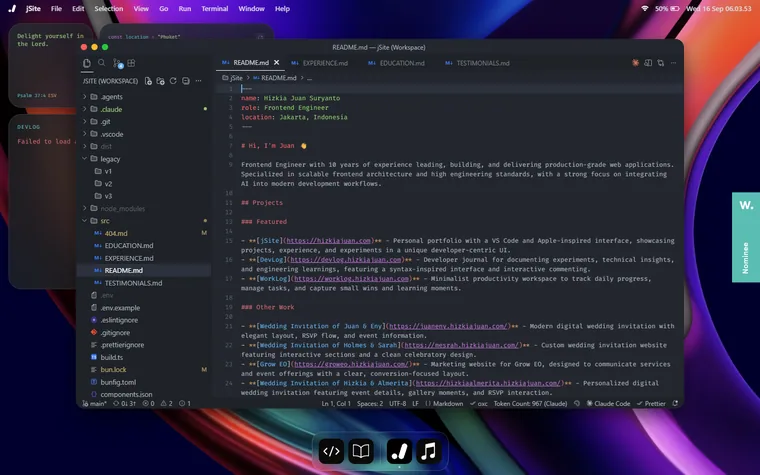Screen dimensions: 760x475
Task: Click the main branch indicator in status bar
Action: 94,403
